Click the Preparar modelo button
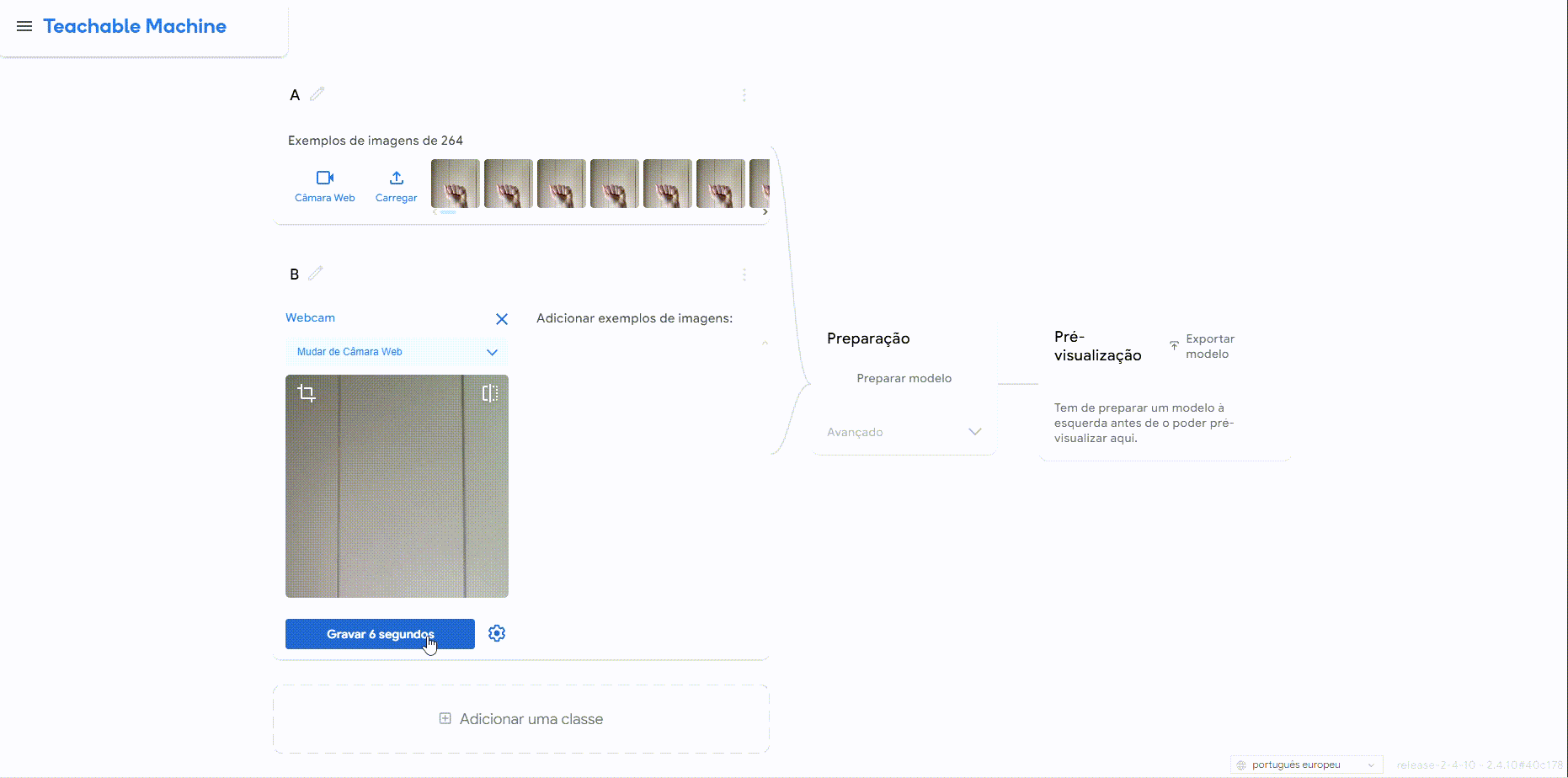 pyautogui.click(x=904, y=378)
